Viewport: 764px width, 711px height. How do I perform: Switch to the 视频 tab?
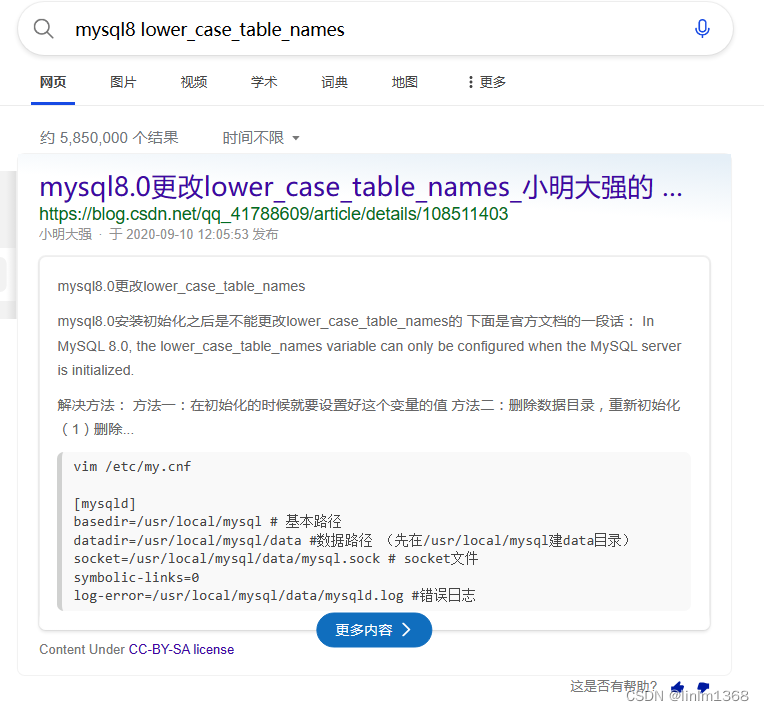tap(193, 82)
